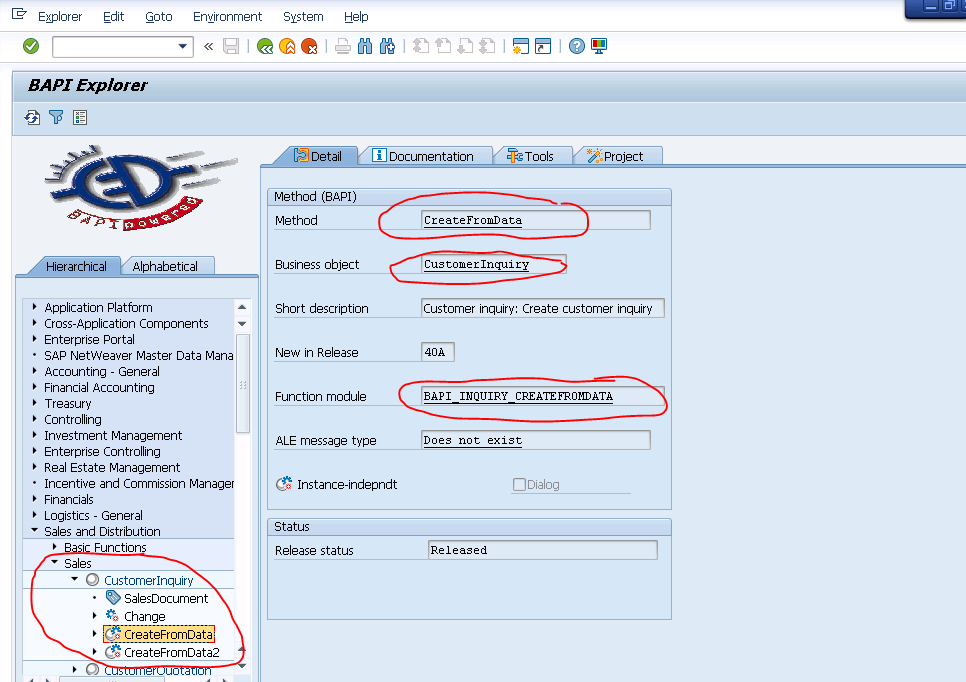Screen dimensions: 966x682
Task: Expand the CustomerQuotation node
Action: [x=73, y=670]
